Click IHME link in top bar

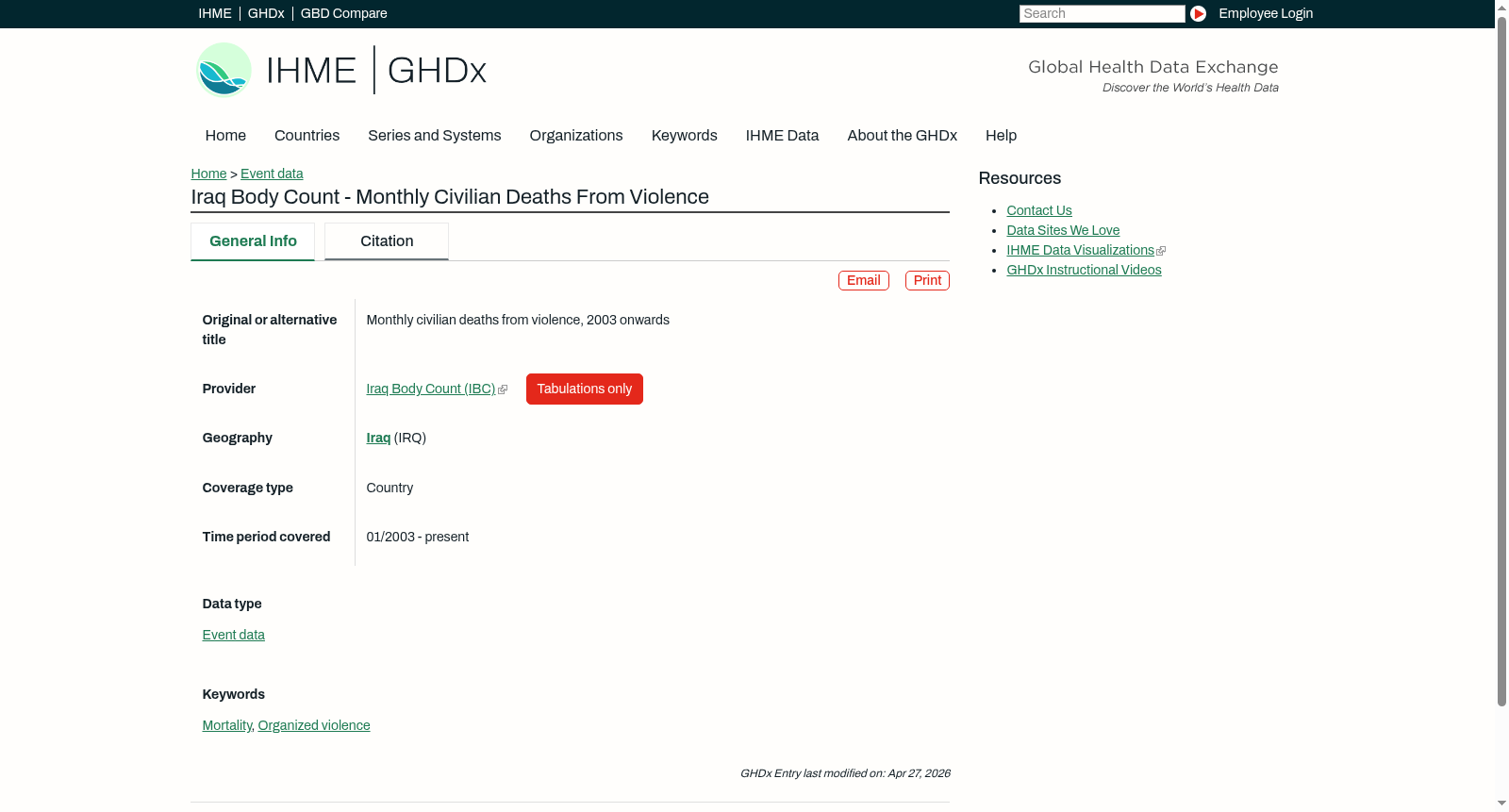(215, 13)
